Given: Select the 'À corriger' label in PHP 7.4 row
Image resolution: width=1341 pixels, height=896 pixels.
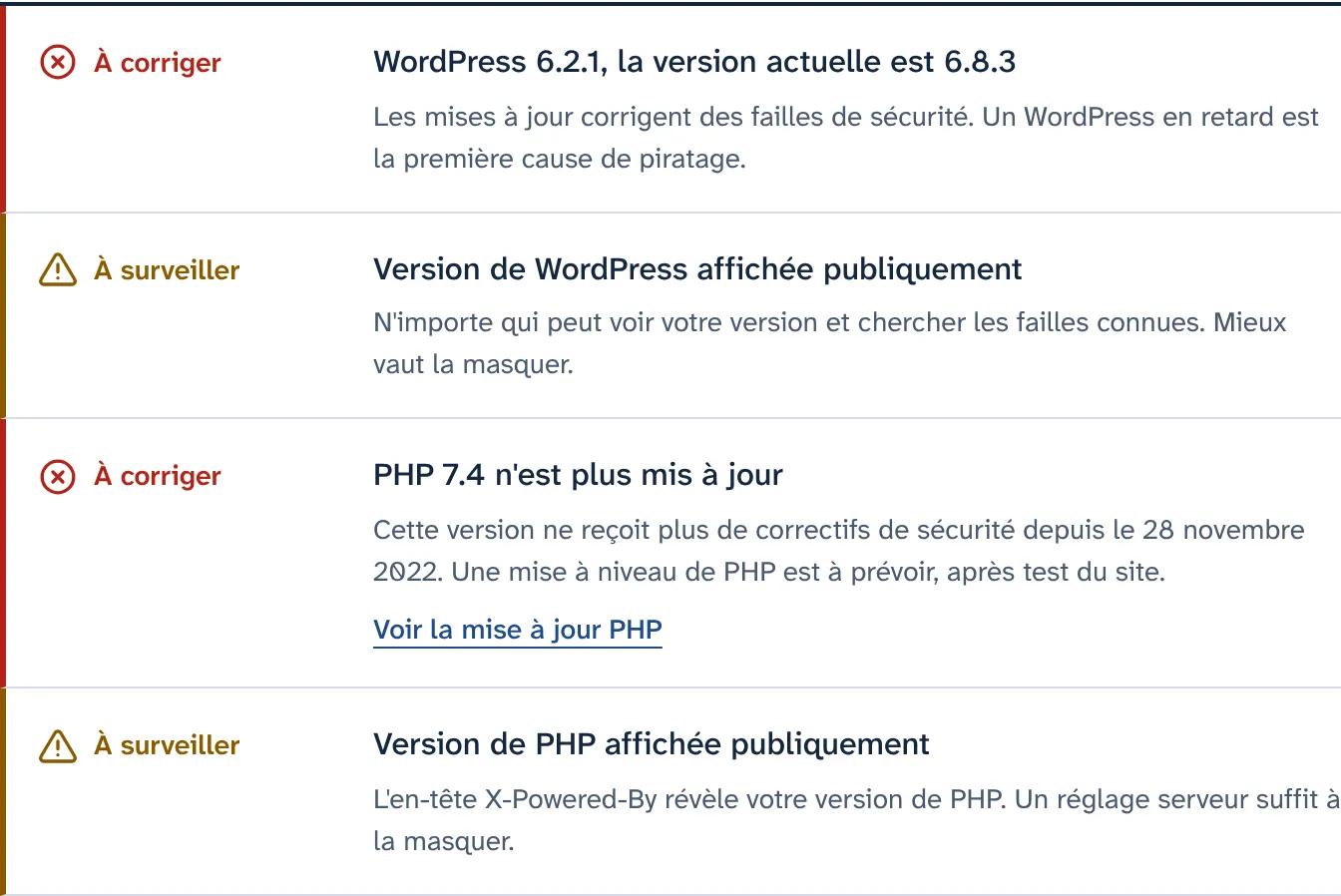Looking at the screenshot, I should tap(158, 476).
